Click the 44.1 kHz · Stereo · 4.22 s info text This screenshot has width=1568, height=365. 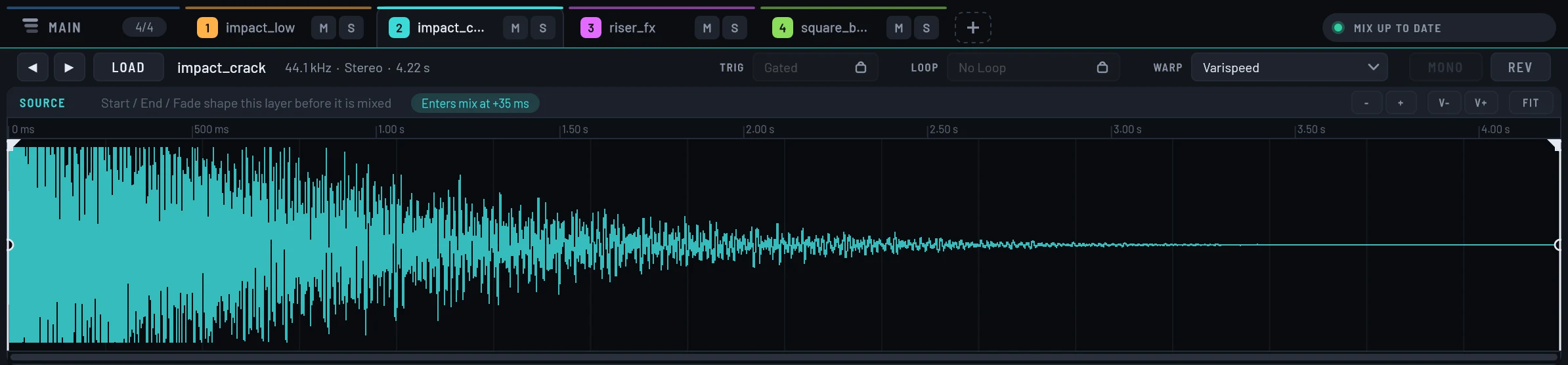coord(357,68)
